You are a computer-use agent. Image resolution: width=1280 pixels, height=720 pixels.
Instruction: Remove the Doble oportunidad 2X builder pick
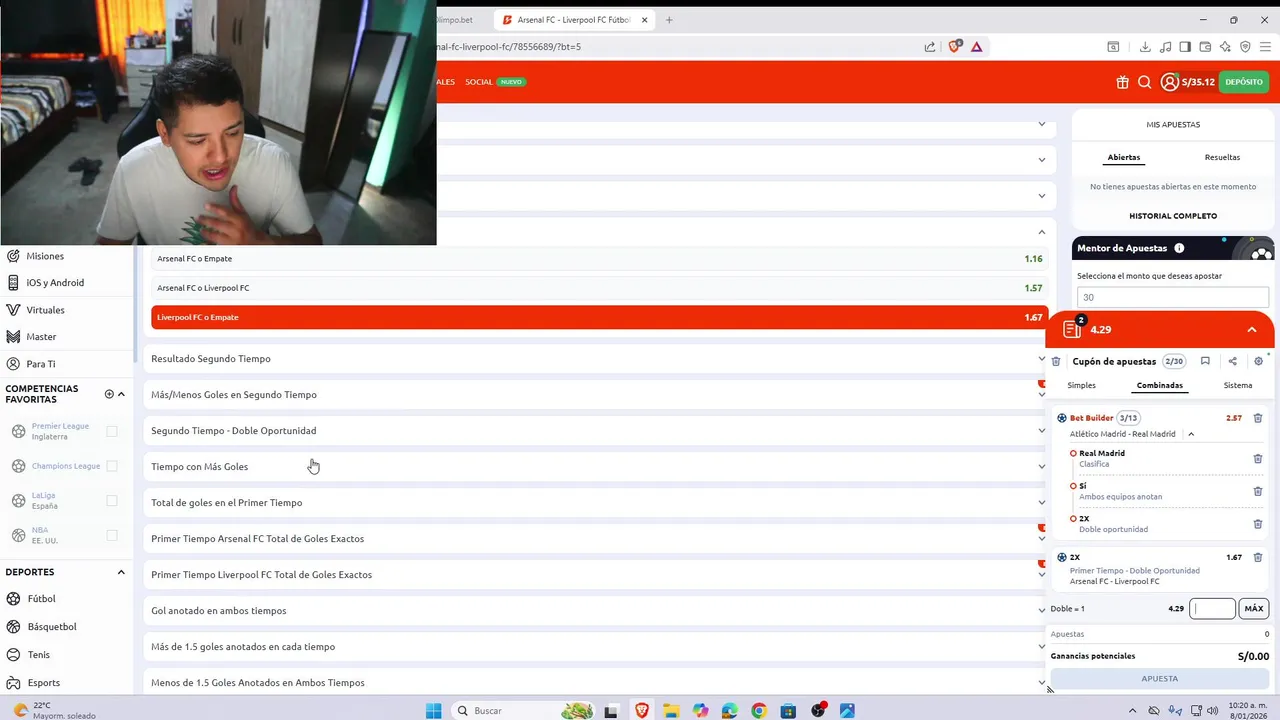(1258, 524)
